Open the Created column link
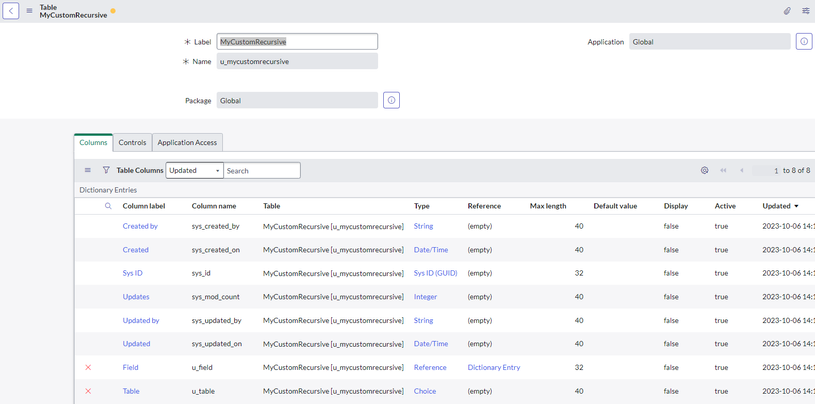This screenshot has height=404, width=815. point(136,250)
